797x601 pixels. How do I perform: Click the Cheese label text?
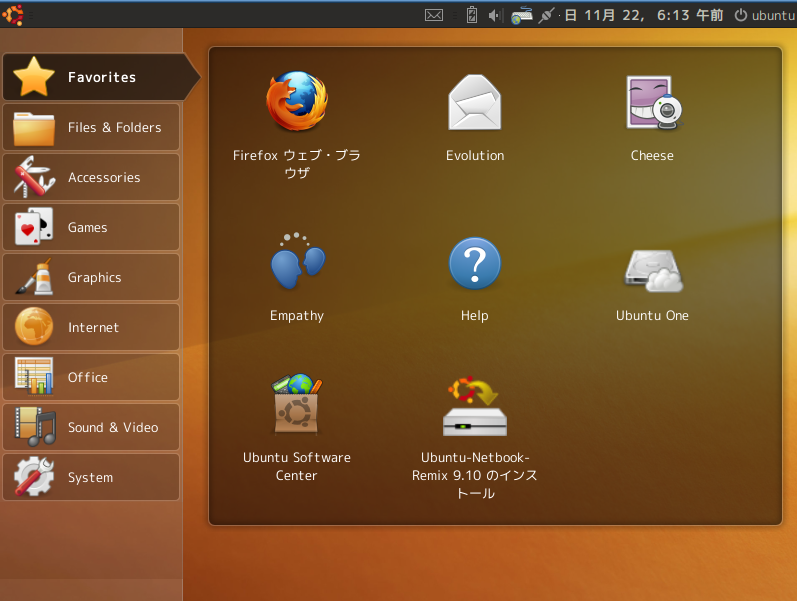coord(652,155)
